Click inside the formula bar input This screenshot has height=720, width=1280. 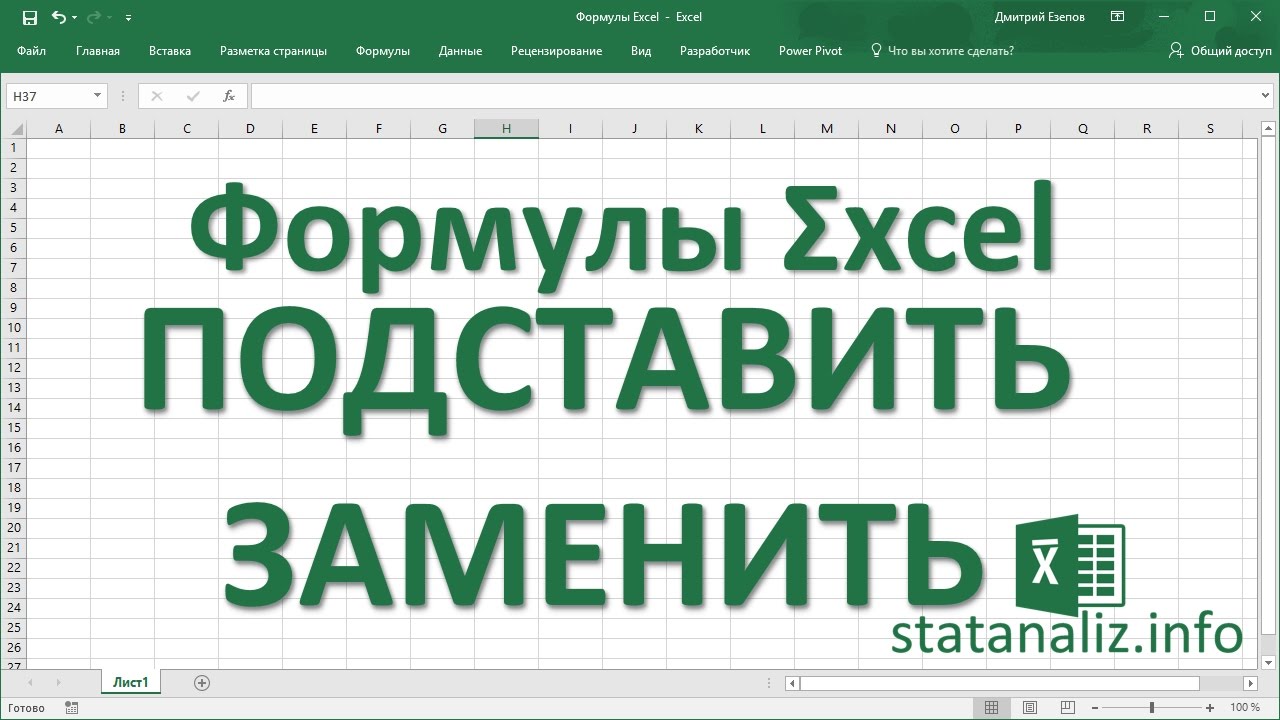[x=754, y=96]
